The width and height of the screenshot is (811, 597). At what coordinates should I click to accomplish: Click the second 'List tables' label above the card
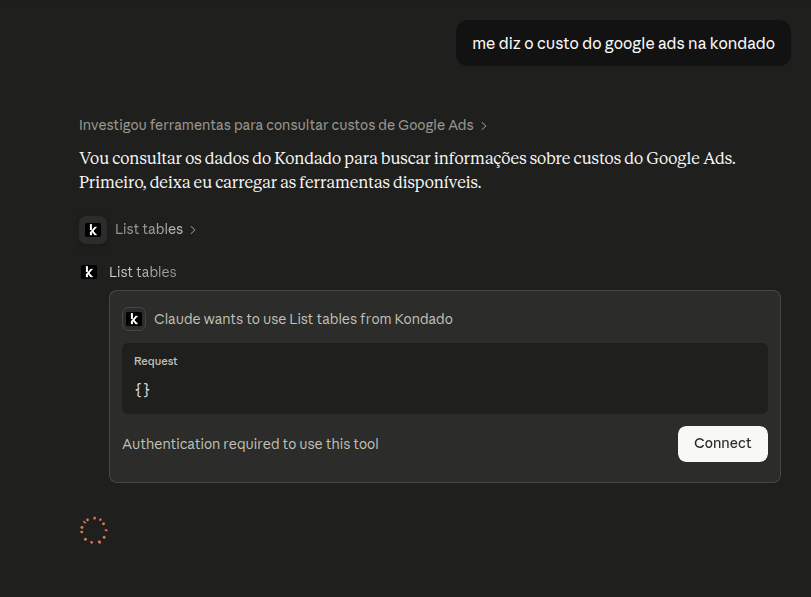[x=143, y=272]
